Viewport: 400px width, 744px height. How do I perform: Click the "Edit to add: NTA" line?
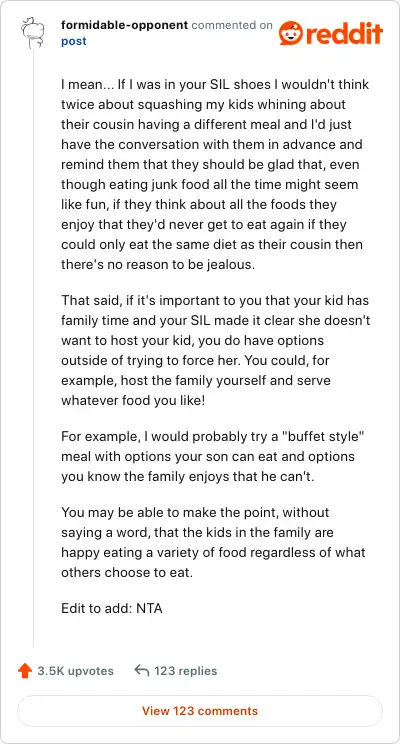pos(112,608)
